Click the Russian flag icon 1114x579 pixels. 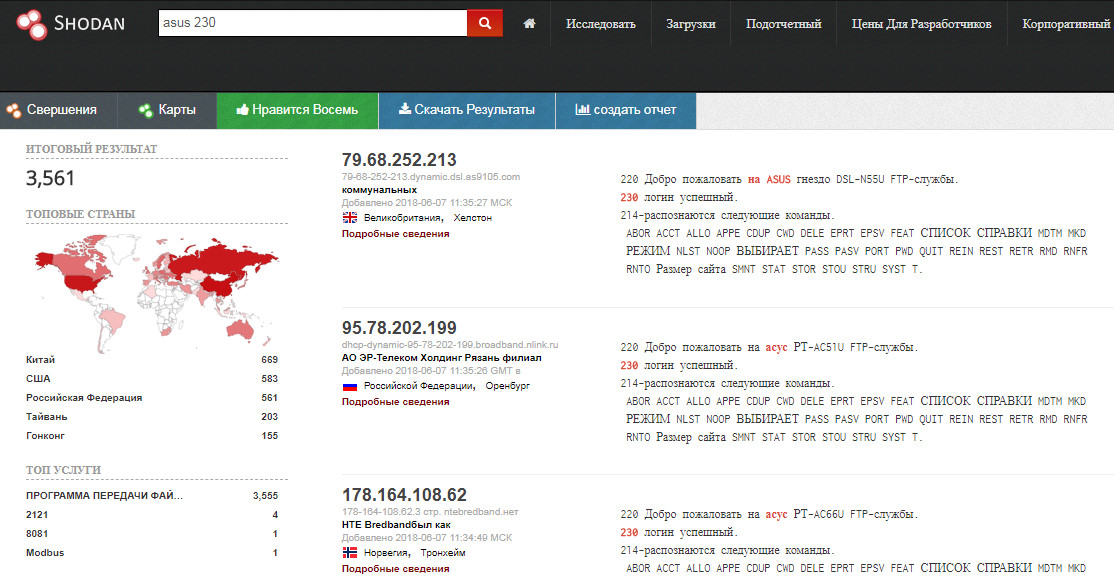350,385
